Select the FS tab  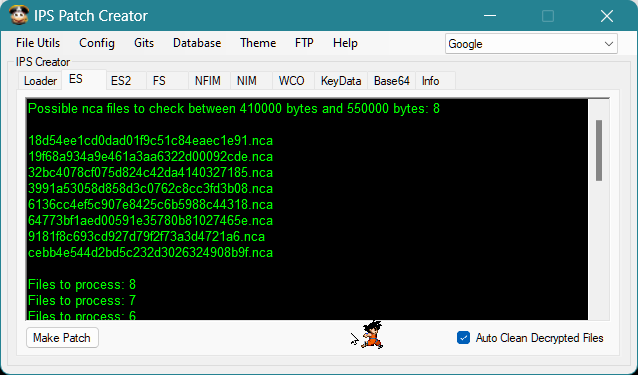[x=159, y=81]
